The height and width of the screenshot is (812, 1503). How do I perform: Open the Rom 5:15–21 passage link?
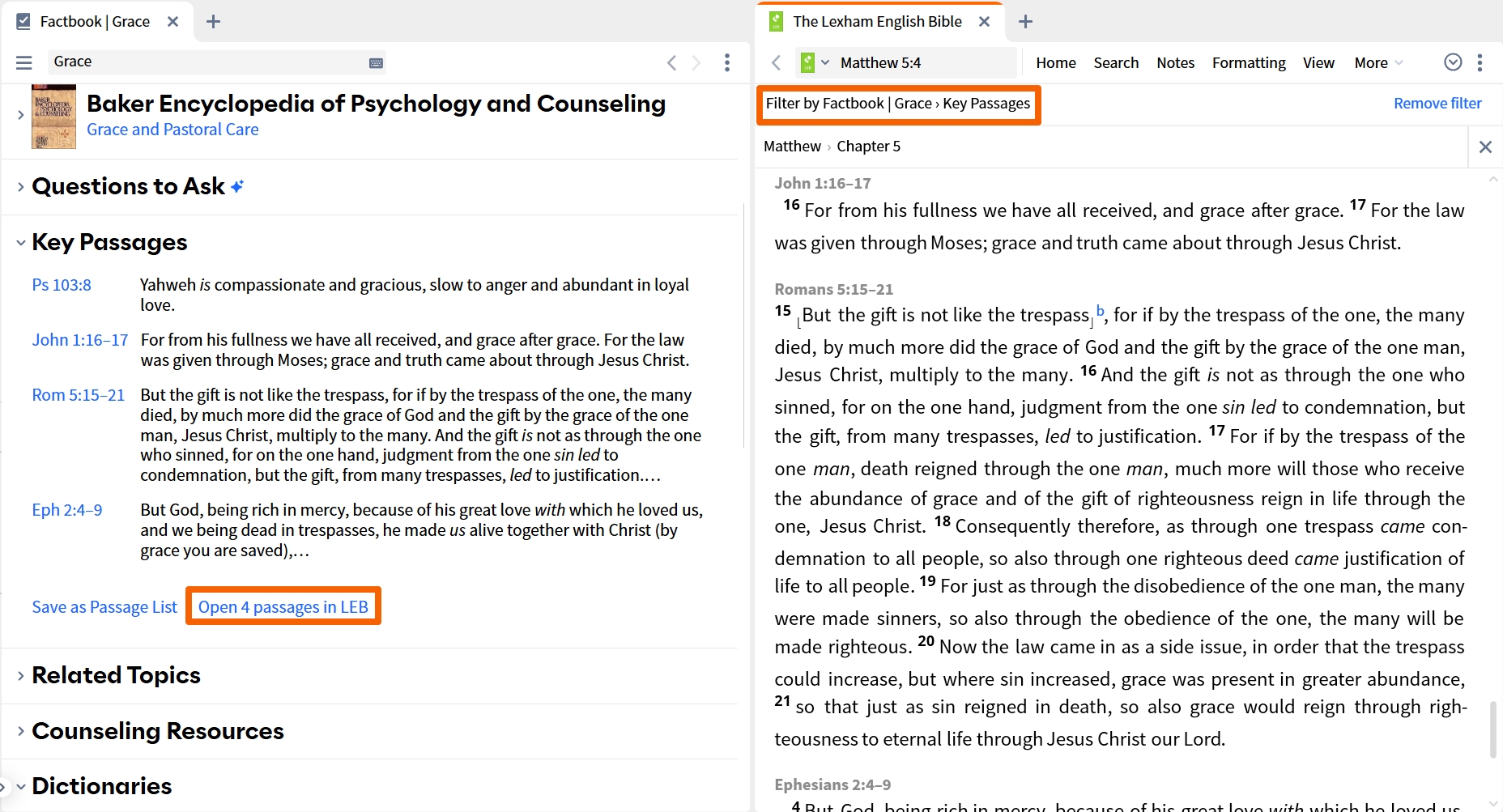click(x=79, y=395)
